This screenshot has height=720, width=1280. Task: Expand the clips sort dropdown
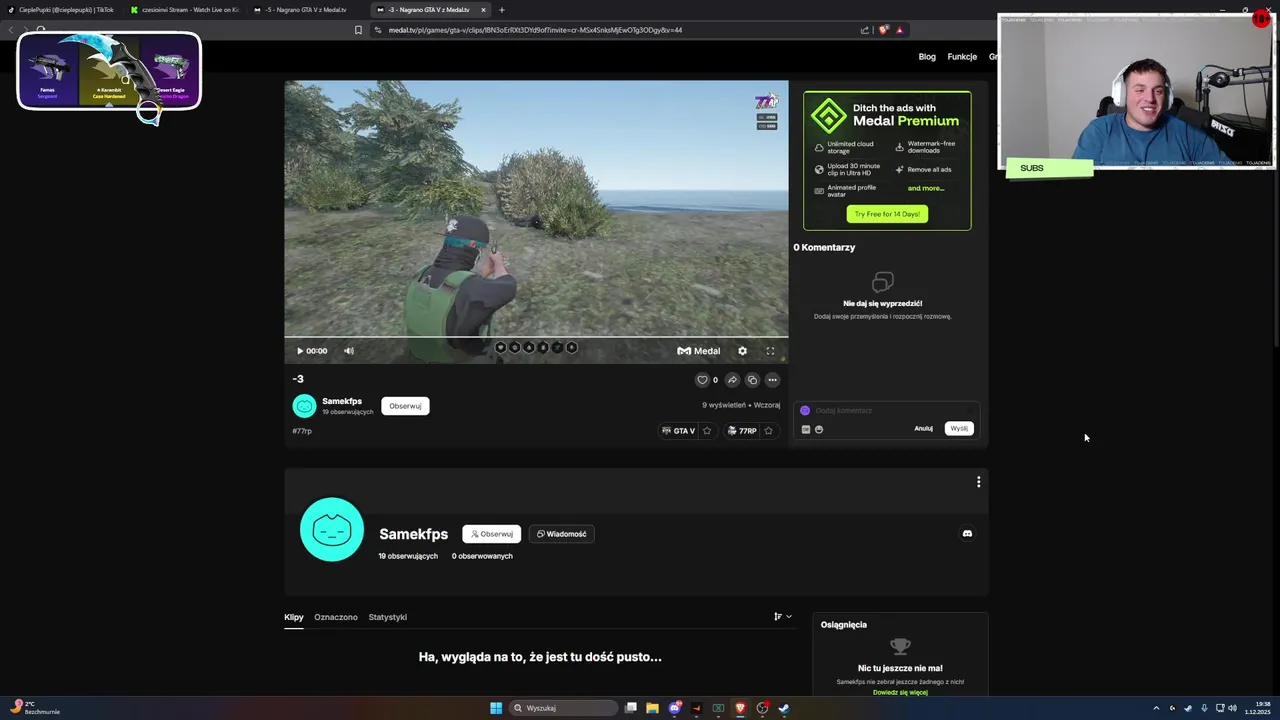pos(783,617)
